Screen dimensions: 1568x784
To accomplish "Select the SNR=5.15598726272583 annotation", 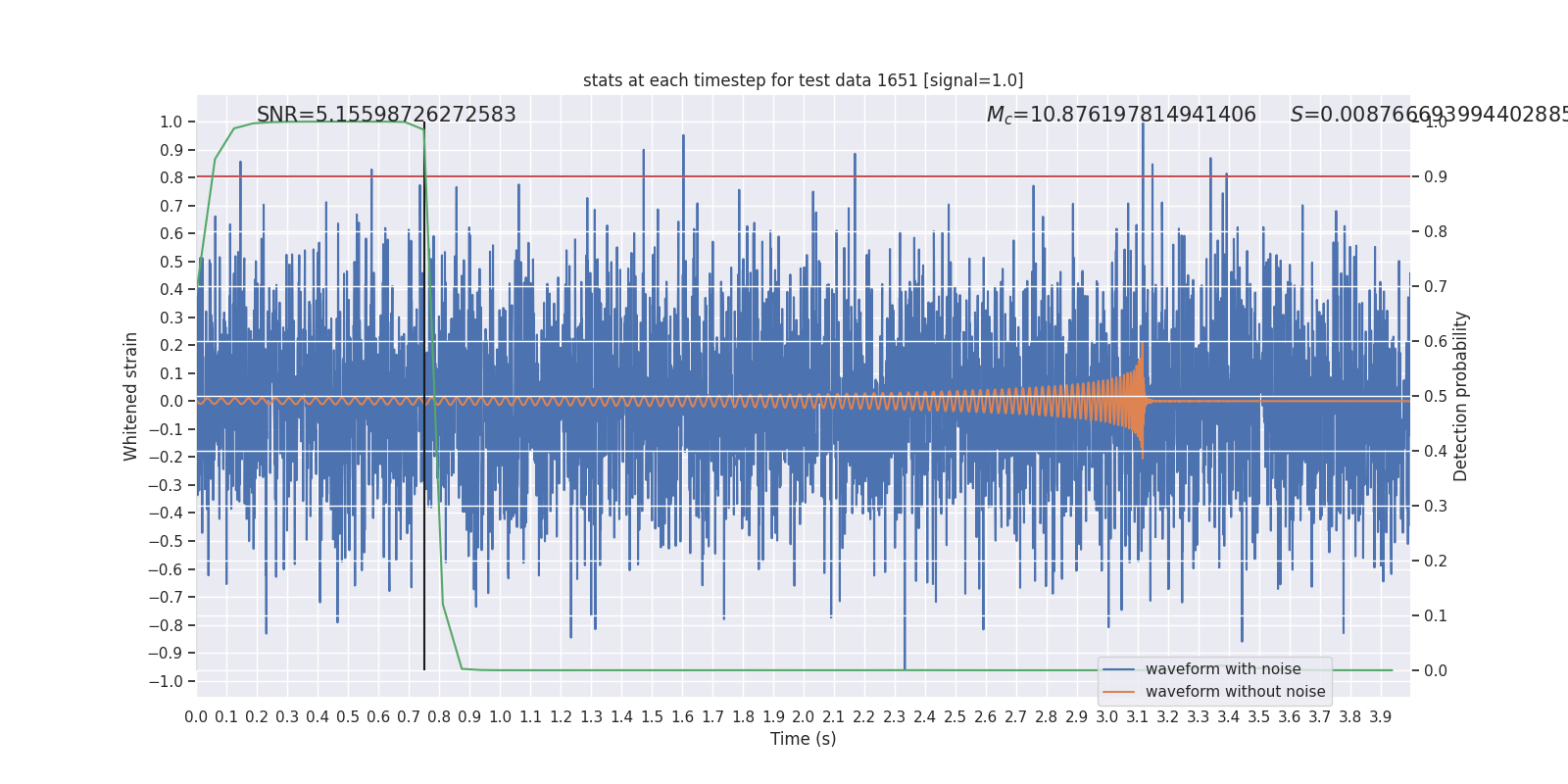I will pos(386,115).
